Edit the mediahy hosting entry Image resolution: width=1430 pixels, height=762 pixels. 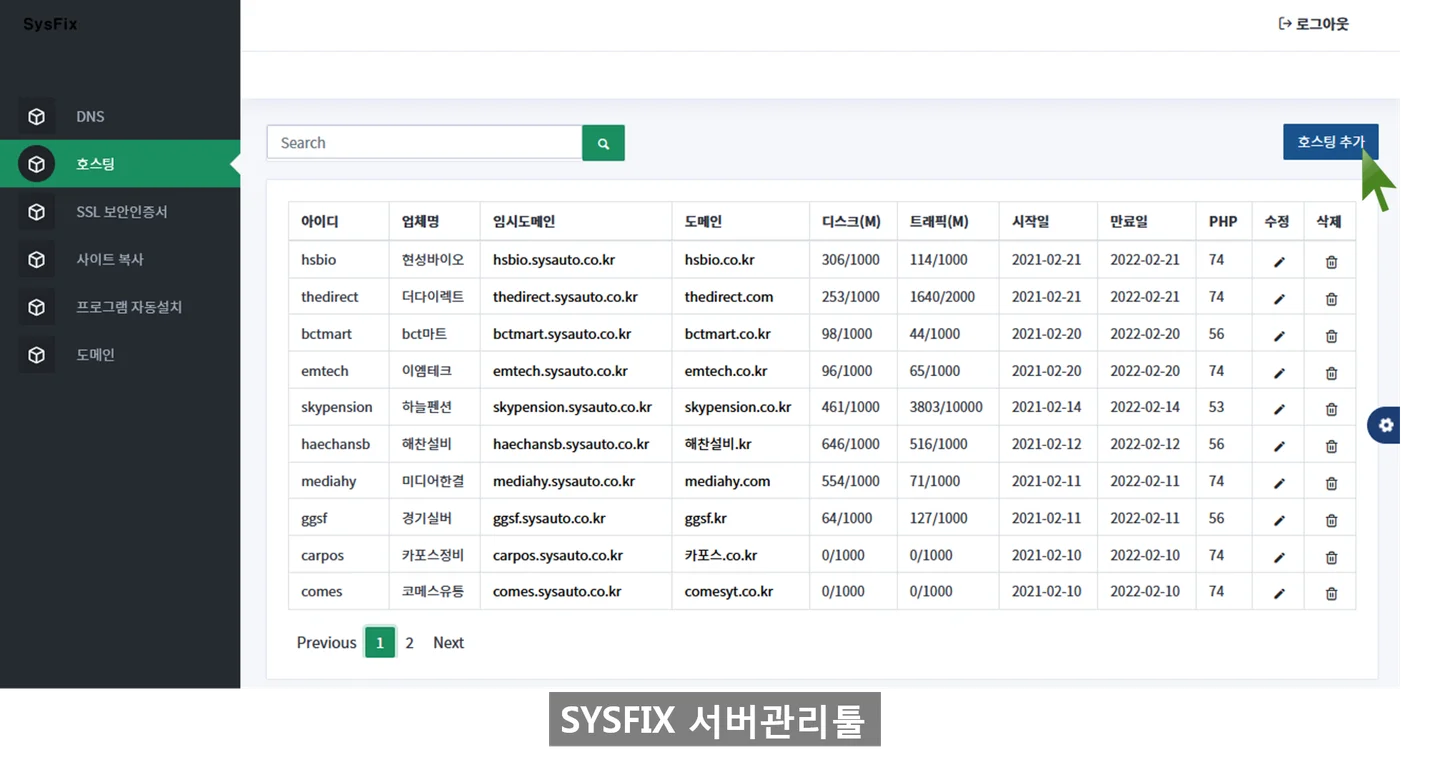point(1279,483)
